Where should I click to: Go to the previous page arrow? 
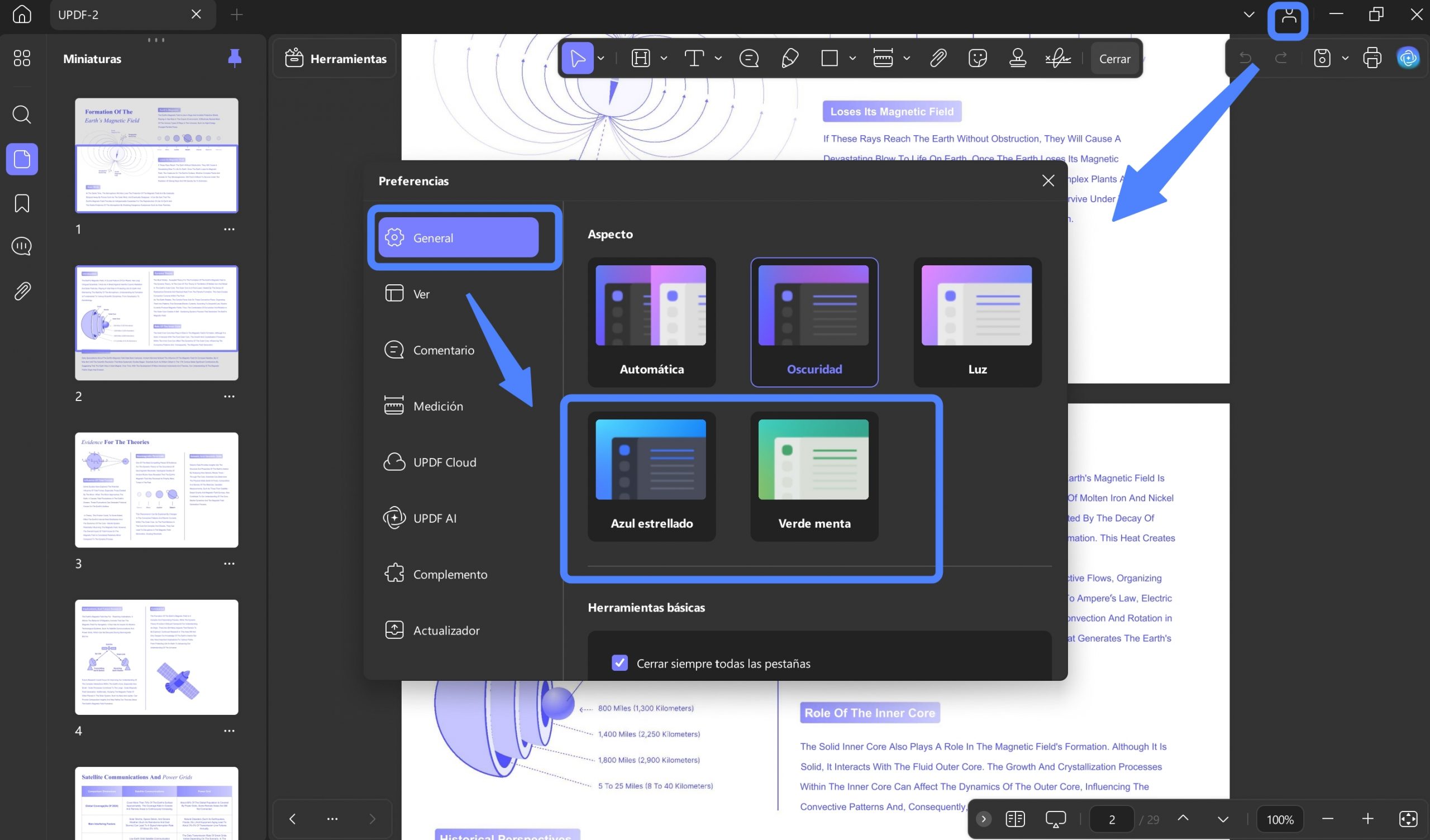point(1183,818)
